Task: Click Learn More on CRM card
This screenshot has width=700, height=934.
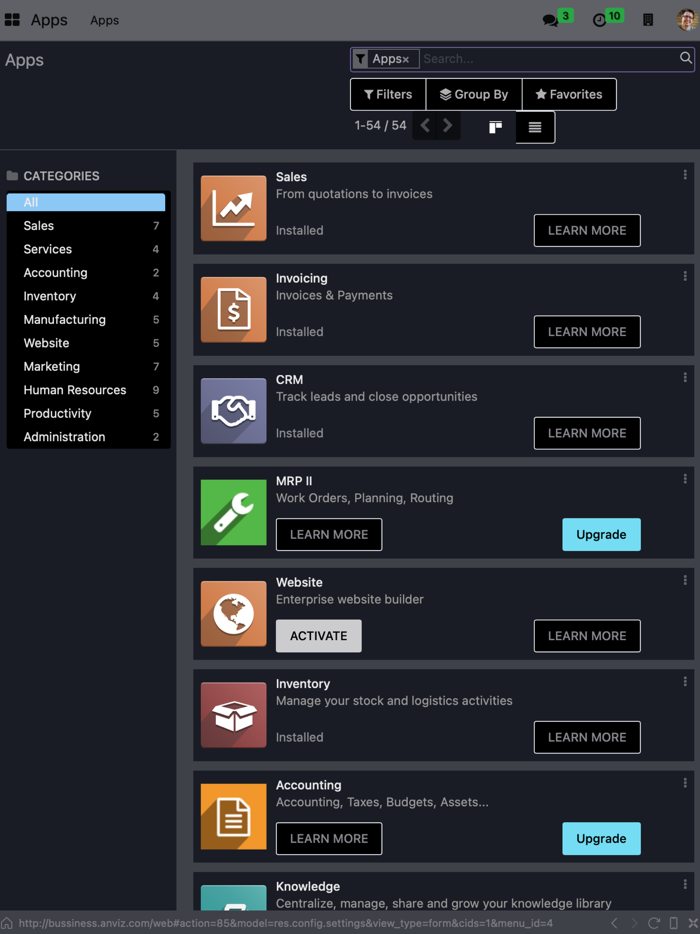Action: coord(587,433)
